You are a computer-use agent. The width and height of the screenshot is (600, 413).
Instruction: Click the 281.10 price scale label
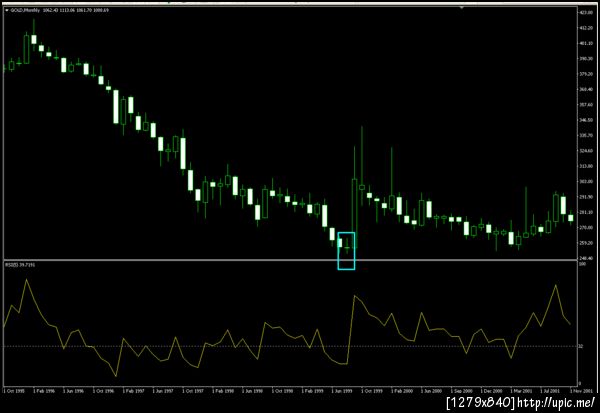[x=586, y=212]
